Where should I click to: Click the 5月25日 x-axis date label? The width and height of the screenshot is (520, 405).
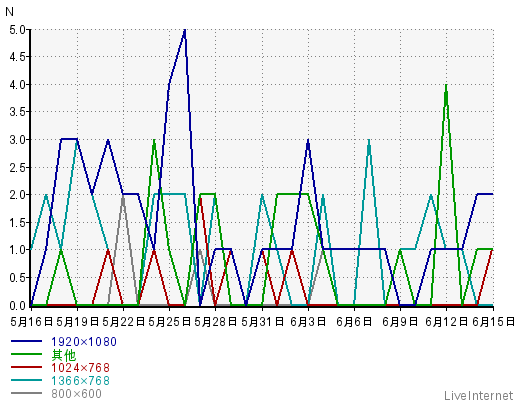[169, 322]
